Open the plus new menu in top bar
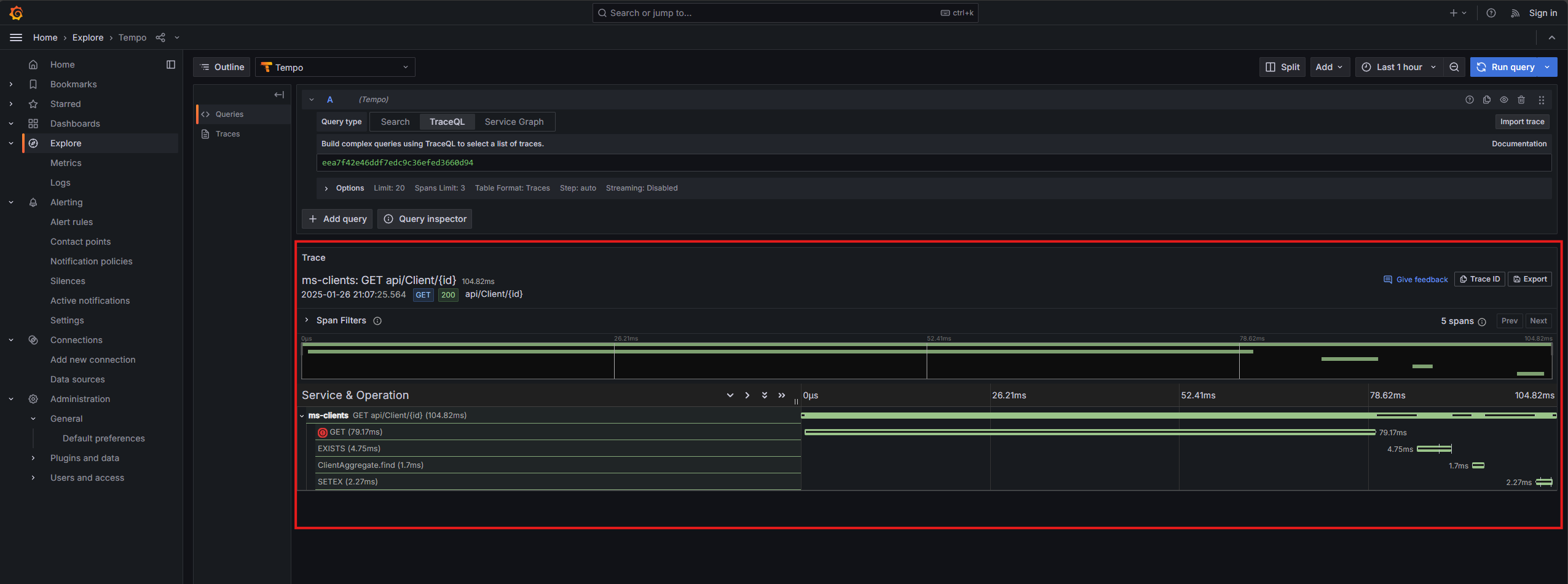This screenshot has width=1568, height=584. [1458, 13]
